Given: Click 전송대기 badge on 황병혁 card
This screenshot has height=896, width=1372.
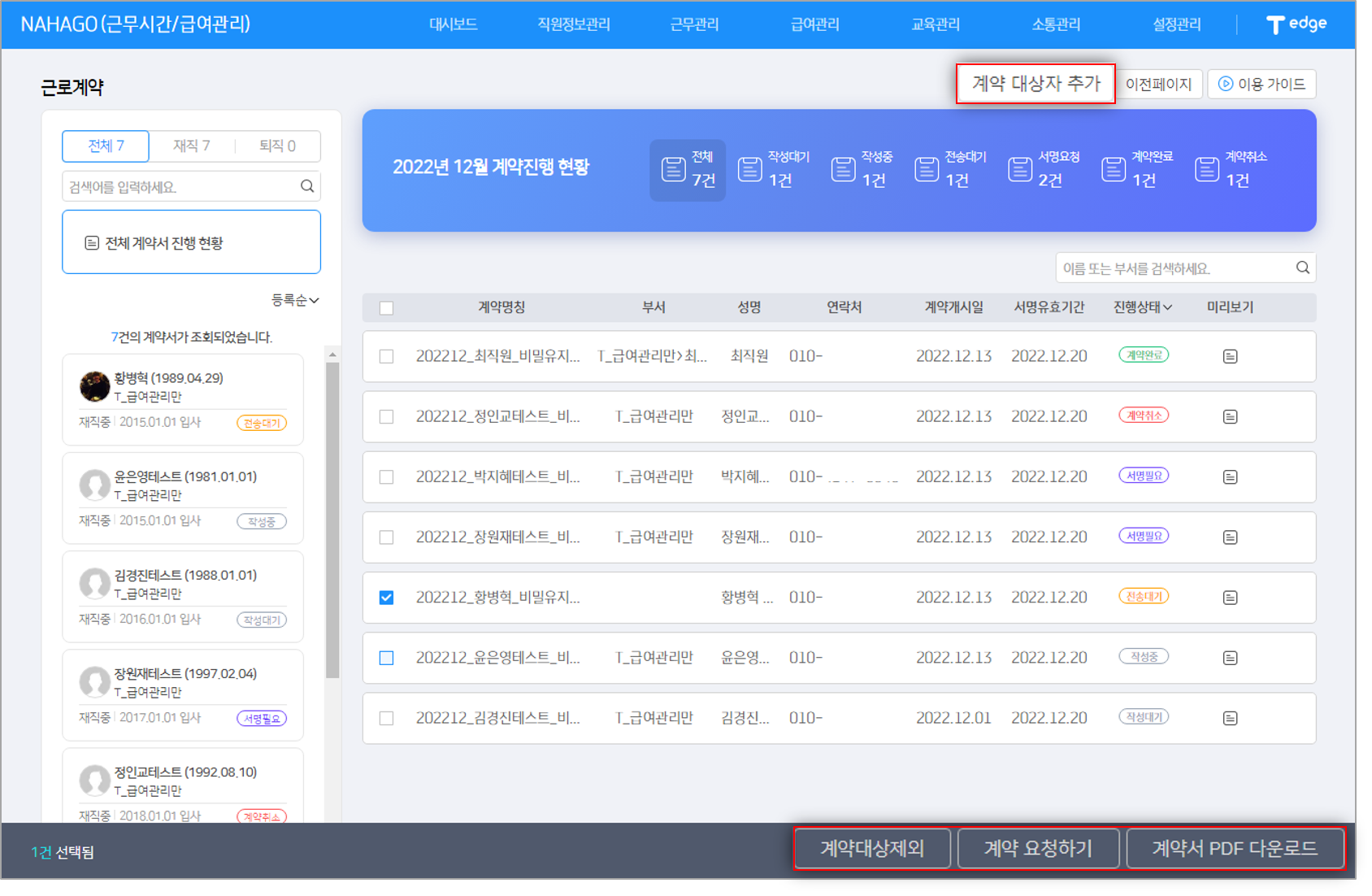Looking at the screenshot, I should pos(262,423).
